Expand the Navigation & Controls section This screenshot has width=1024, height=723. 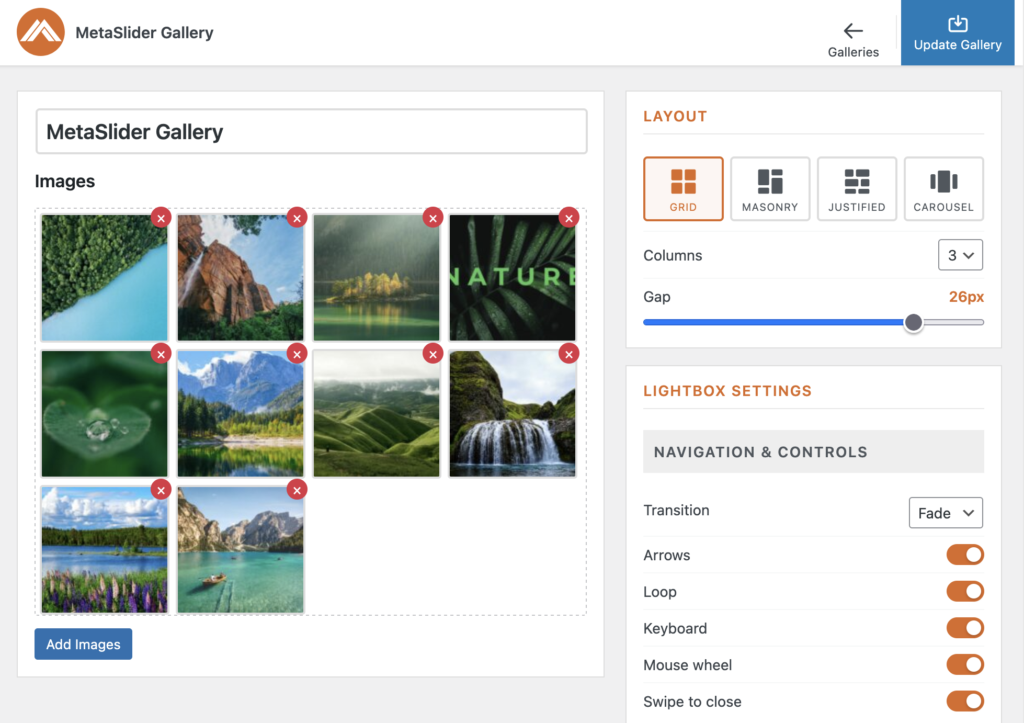813,452
